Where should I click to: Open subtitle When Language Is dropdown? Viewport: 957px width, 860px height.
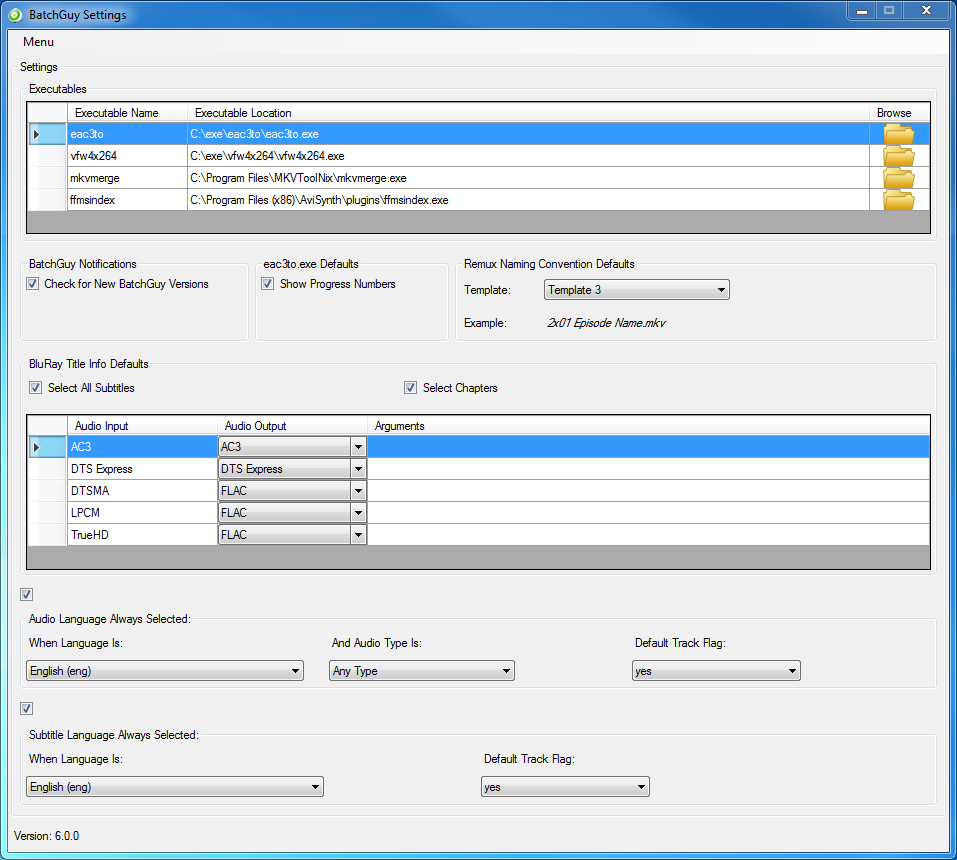[175, 787]
